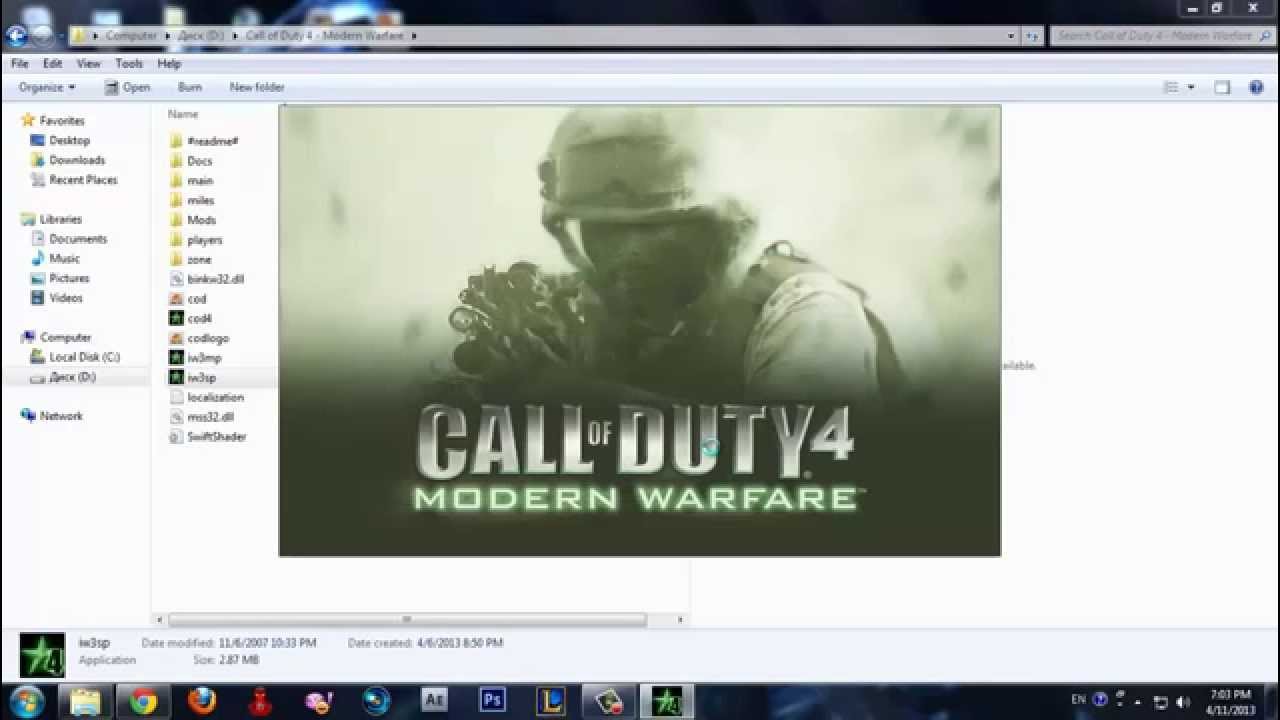Viewport: 1280px width, 720px height.
Task: Expand the address bar history dropdown
Action: pyautogui.click(x=1012, y=36)
